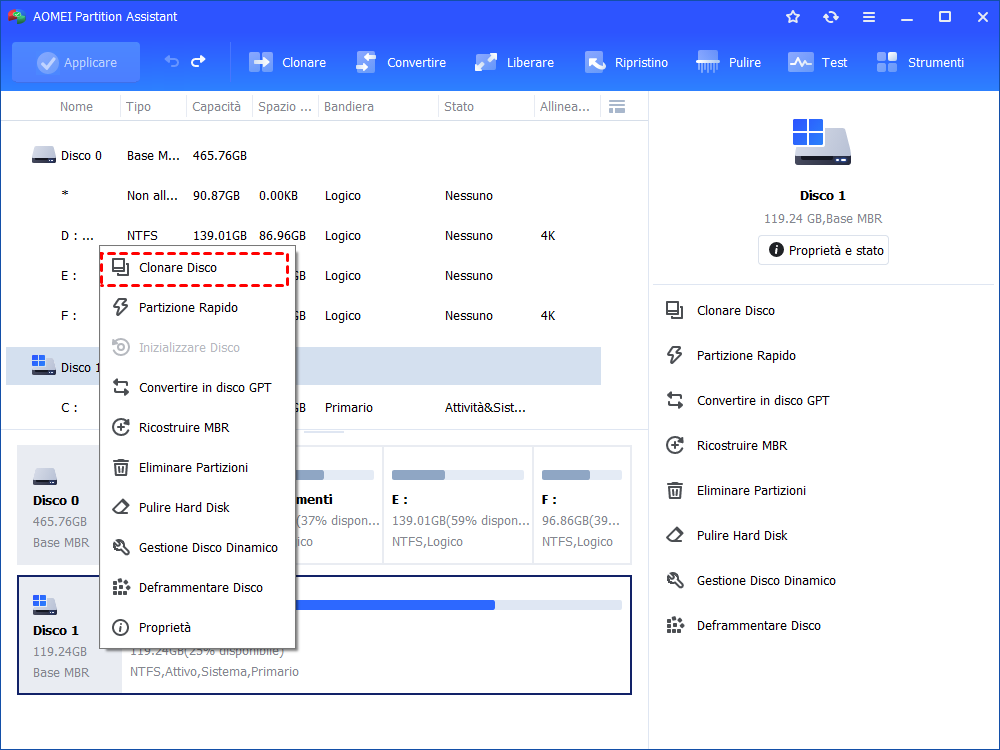Open the Test toolbar option
This screenshot has width=1000, height=750.
click(818, 62)
